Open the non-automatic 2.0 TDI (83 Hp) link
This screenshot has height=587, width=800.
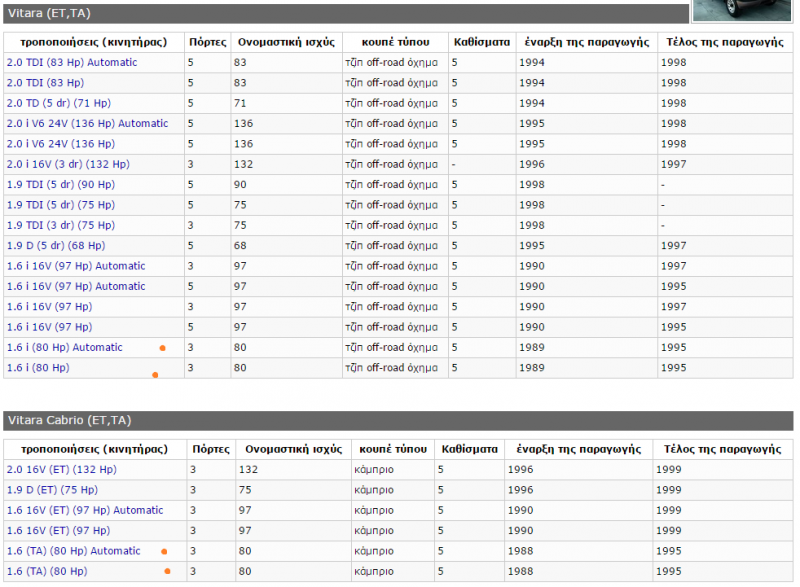click(x=45, y=83)
